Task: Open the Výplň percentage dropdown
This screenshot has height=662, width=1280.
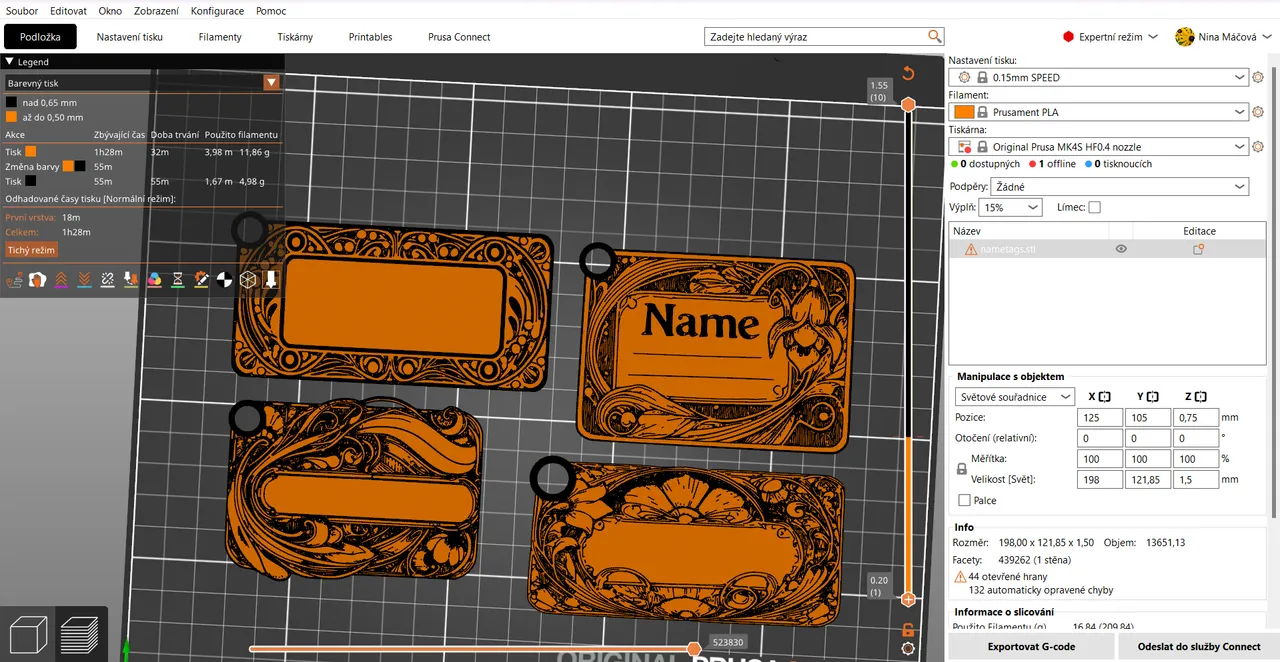Action: coord(1010,207)
